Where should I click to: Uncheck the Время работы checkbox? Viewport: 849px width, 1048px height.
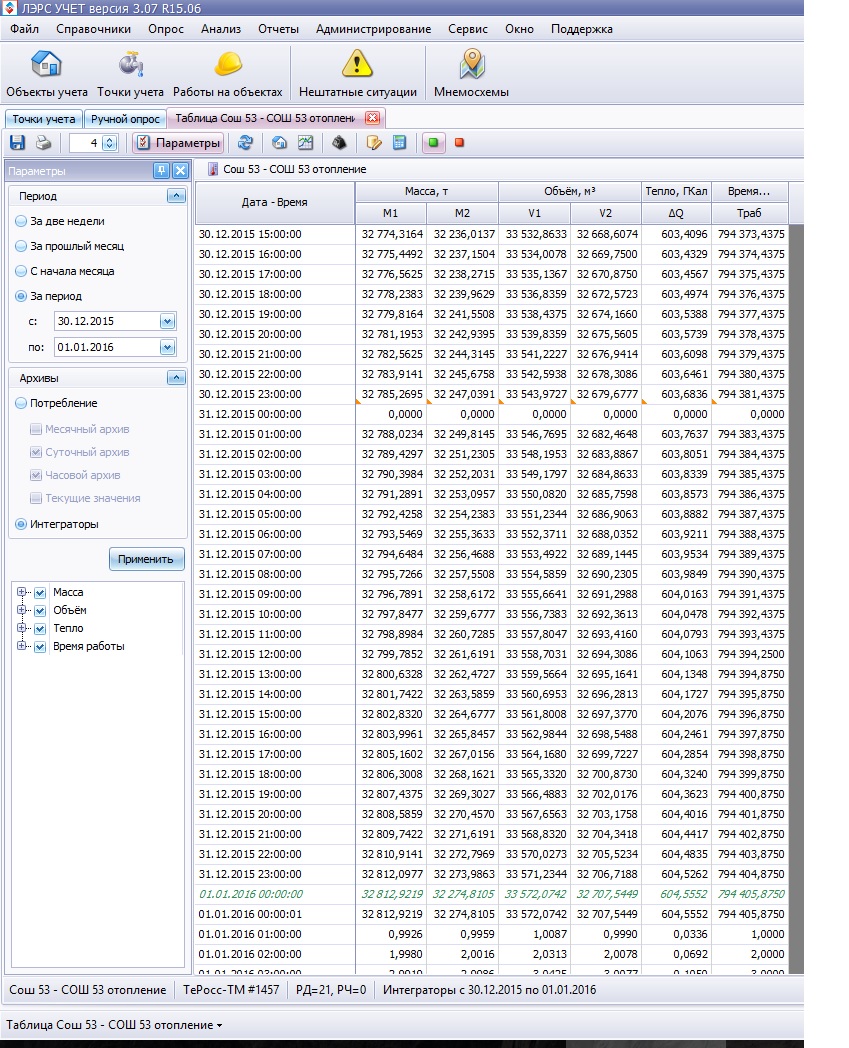[40, 647]
